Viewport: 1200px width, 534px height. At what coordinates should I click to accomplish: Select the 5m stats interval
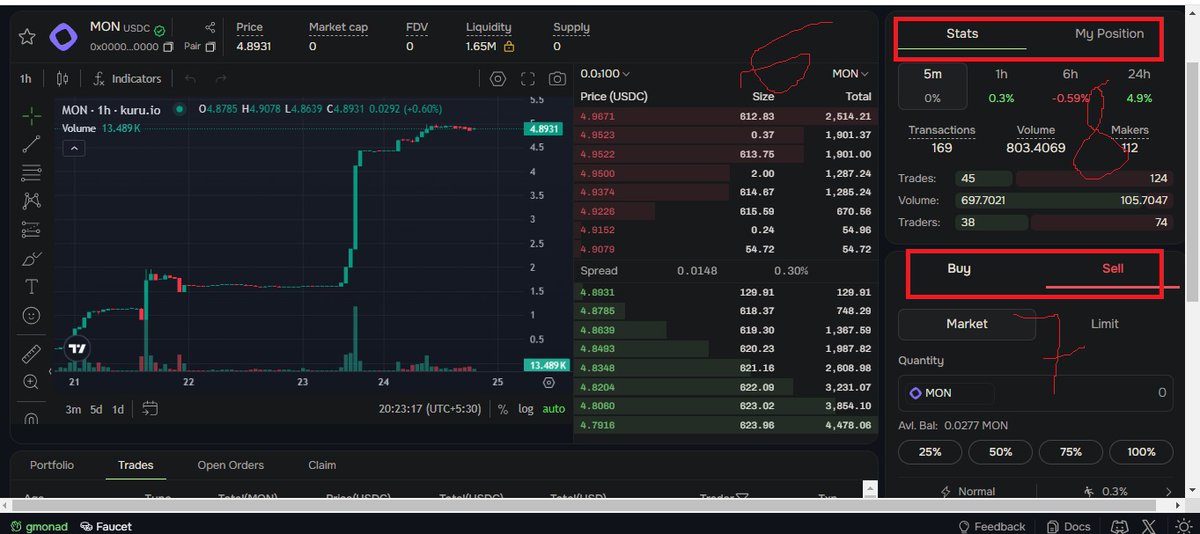pyautogui.click(x=932, y=86)
